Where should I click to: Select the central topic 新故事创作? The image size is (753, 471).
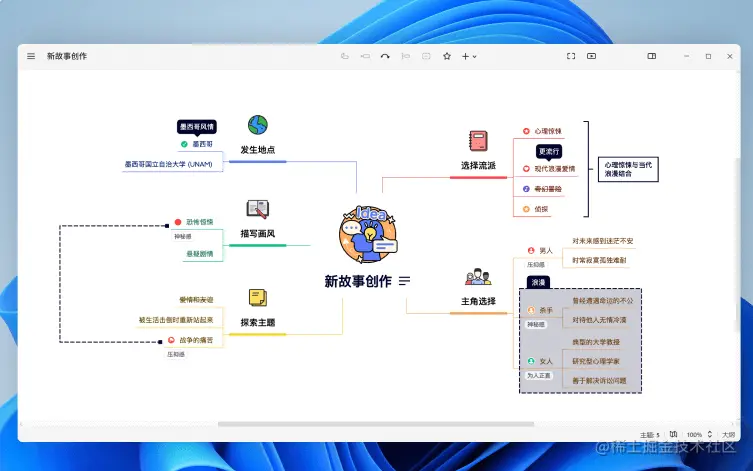pos(358,281)
